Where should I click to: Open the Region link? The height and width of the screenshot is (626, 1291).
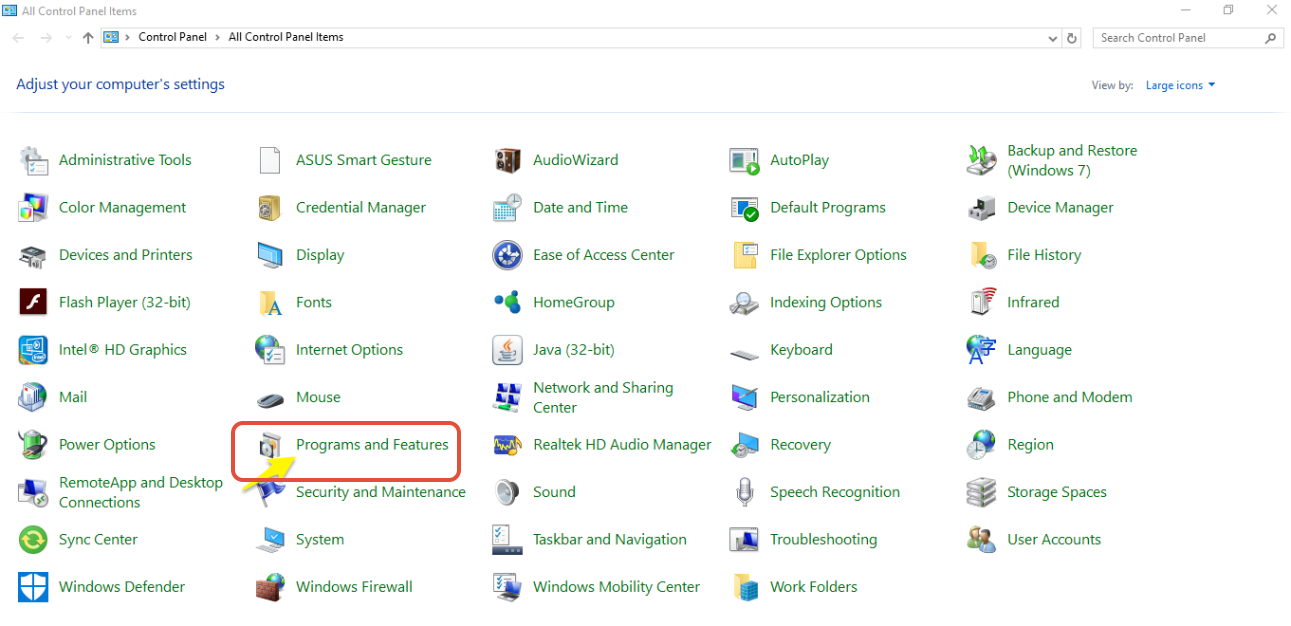click(1030, 445)
